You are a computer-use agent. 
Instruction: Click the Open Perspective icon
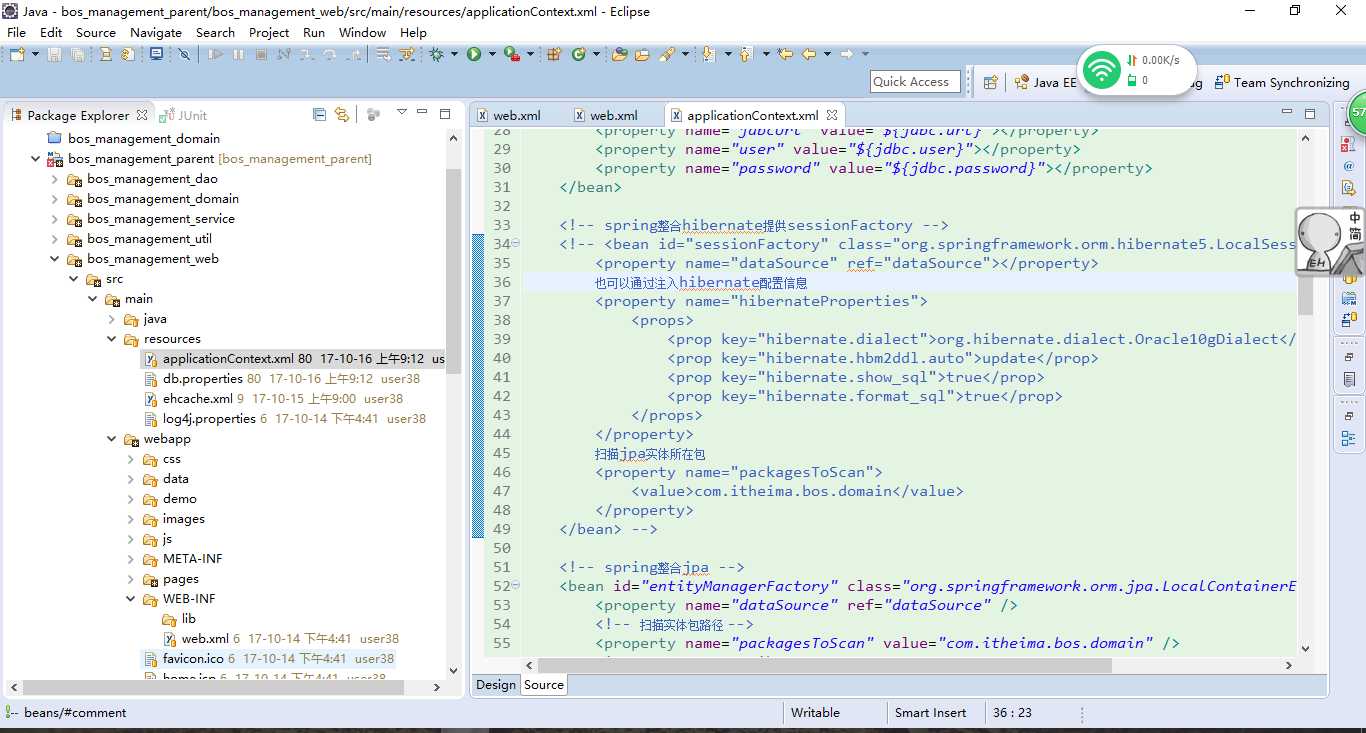tap(990, 82)
